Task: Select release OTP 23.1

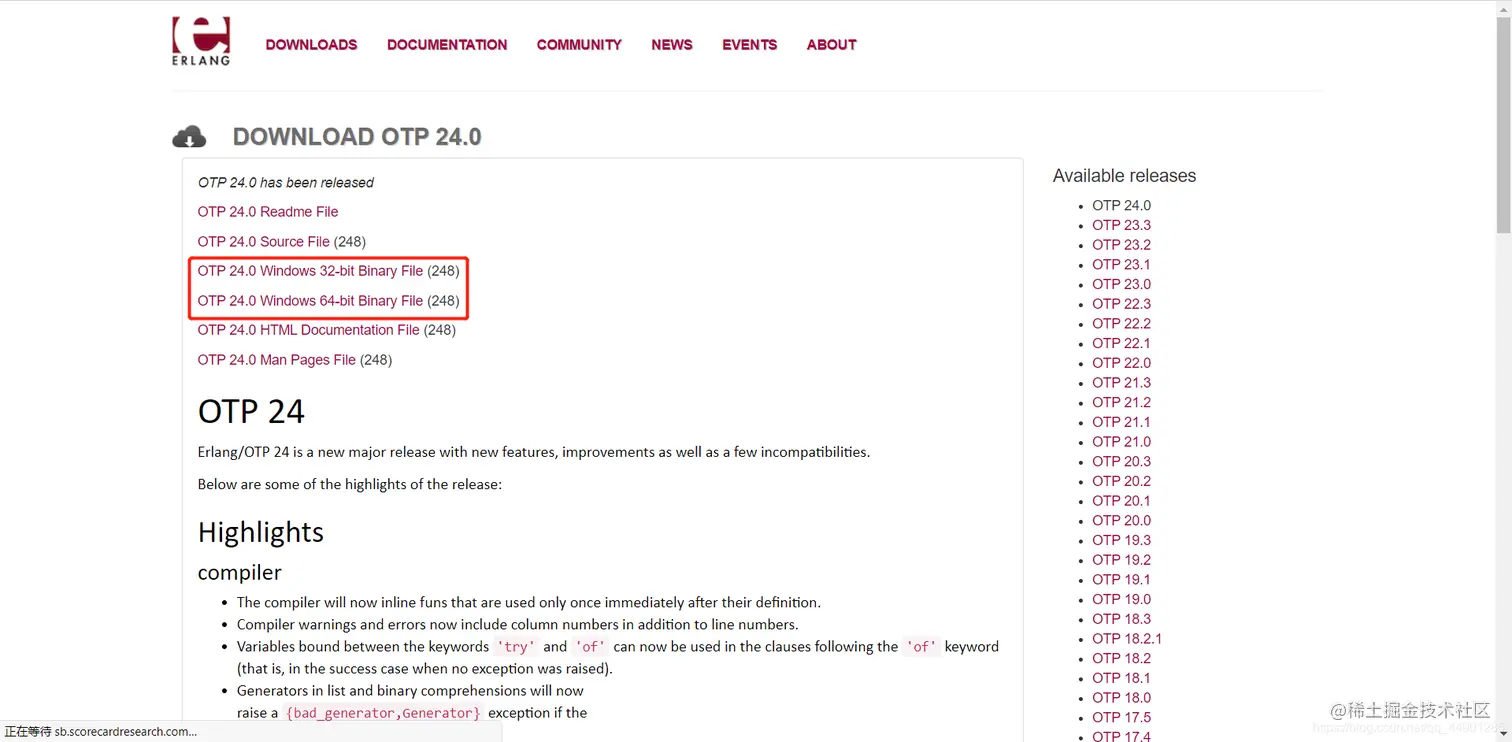Action: pos(1121,265)
